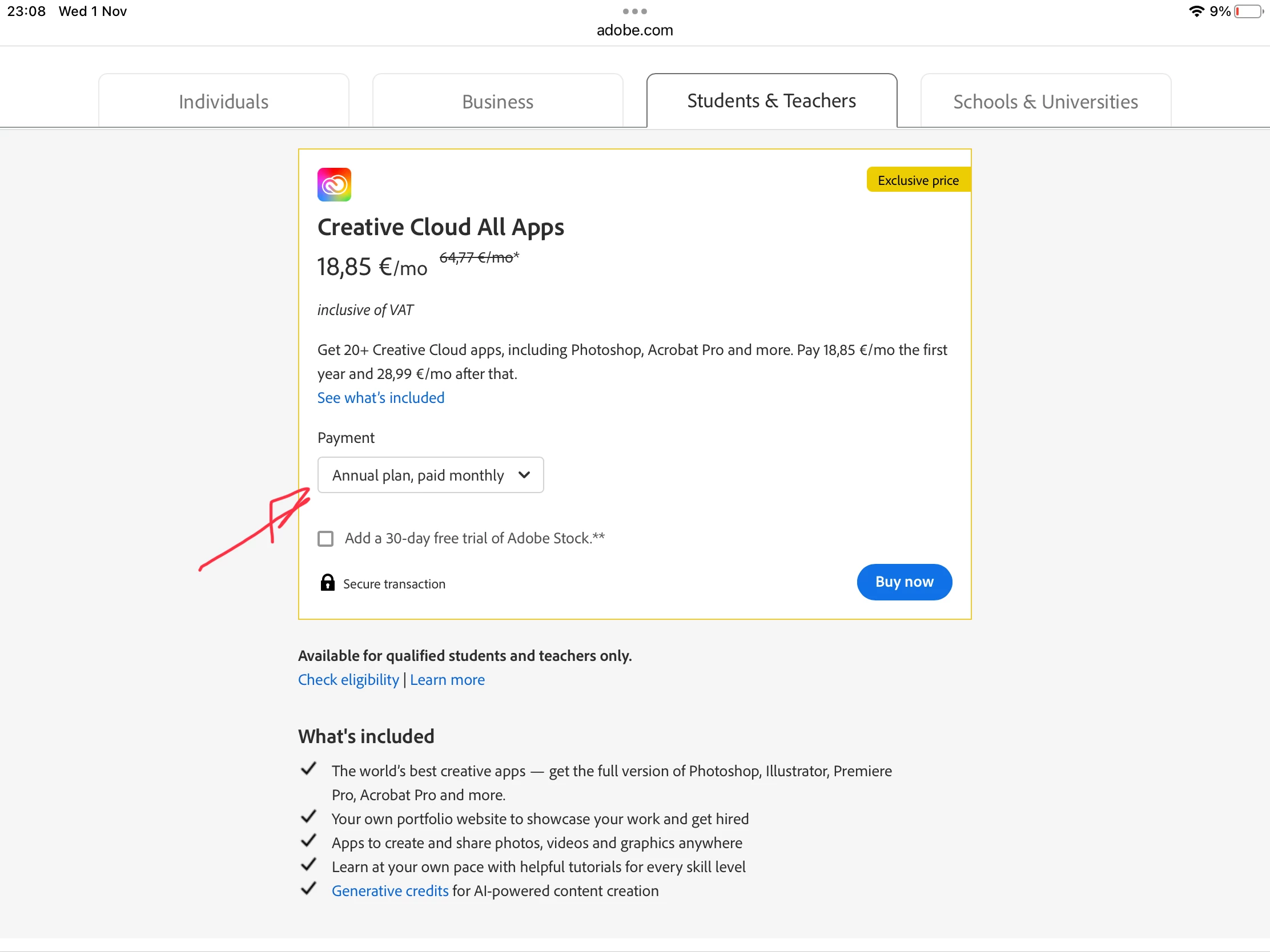The image size is (1270, 952).
Task: Follow the Generative credits link
Action: (x=390, y=890)
